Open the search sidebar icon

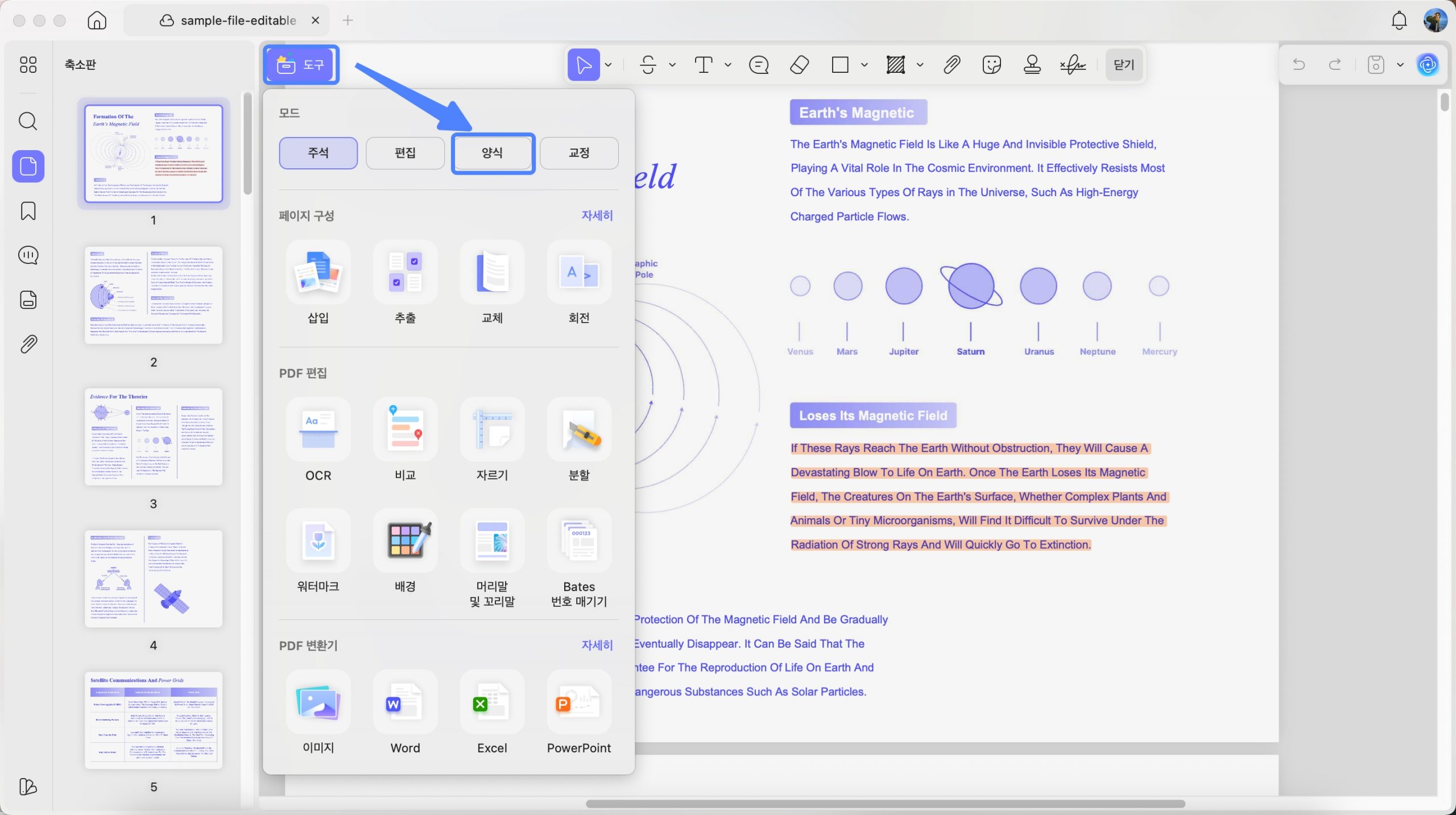(28, 121)
